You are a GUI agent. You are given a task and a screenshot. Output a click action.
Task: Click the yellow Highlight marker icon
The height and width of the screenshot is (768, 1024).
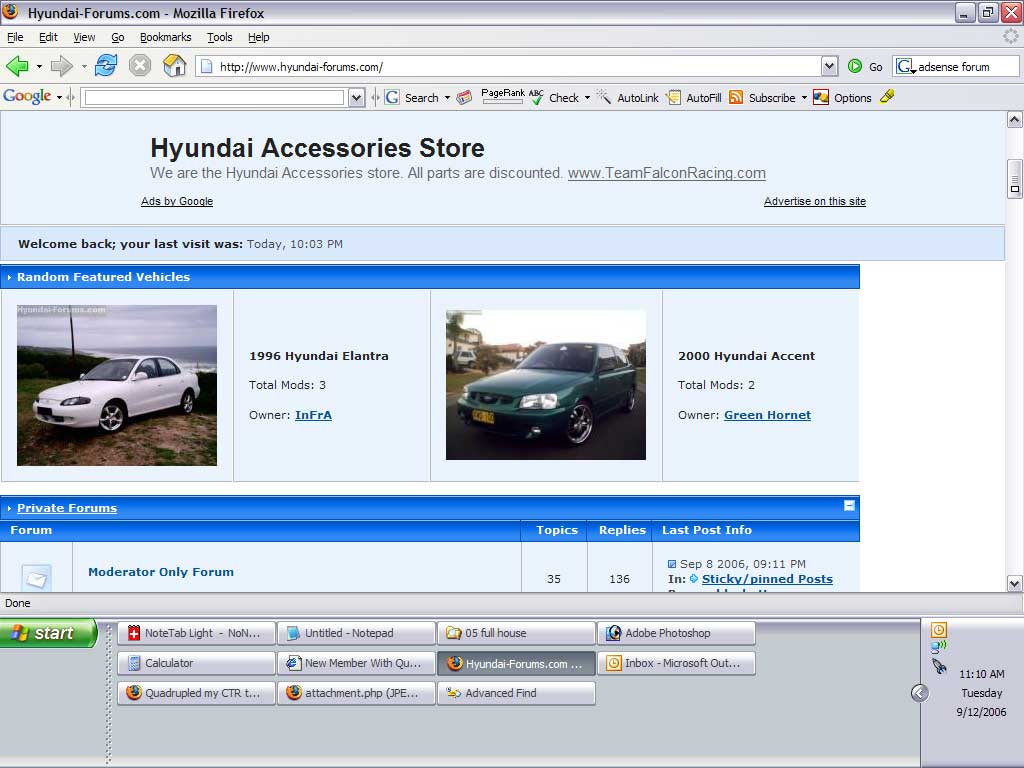(887, 97)
